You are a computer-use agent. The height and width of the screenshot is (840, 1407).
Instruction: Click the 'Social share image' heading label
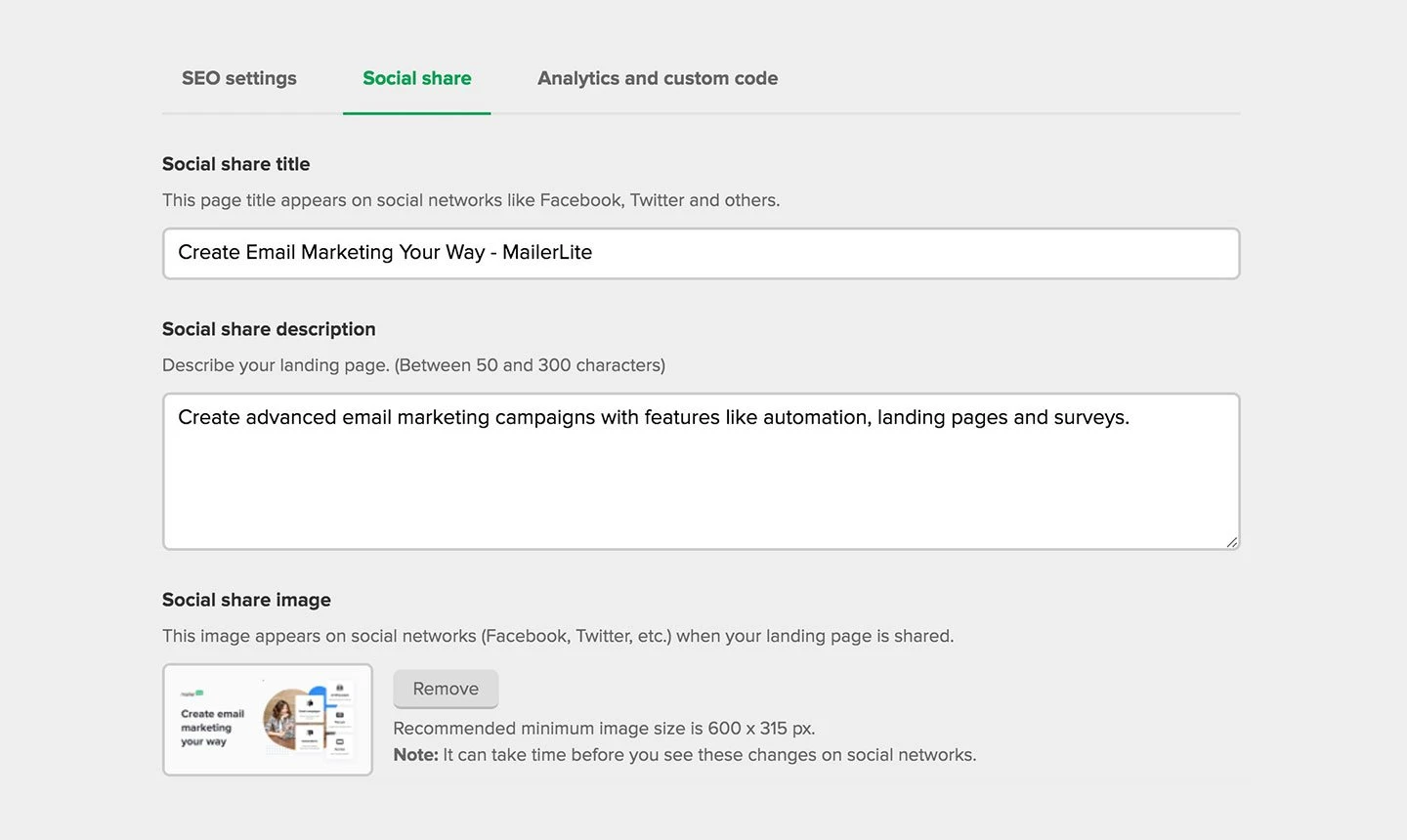[246, 600]
